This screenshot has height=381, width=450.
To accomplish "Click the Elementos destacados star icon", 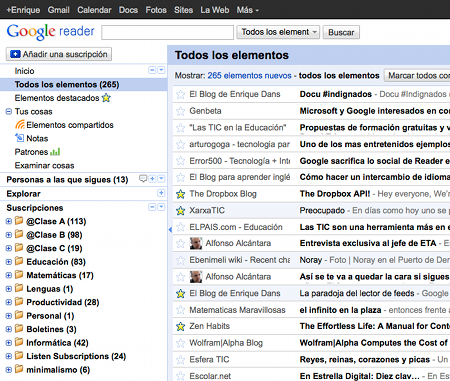I will tap(106, 98).
